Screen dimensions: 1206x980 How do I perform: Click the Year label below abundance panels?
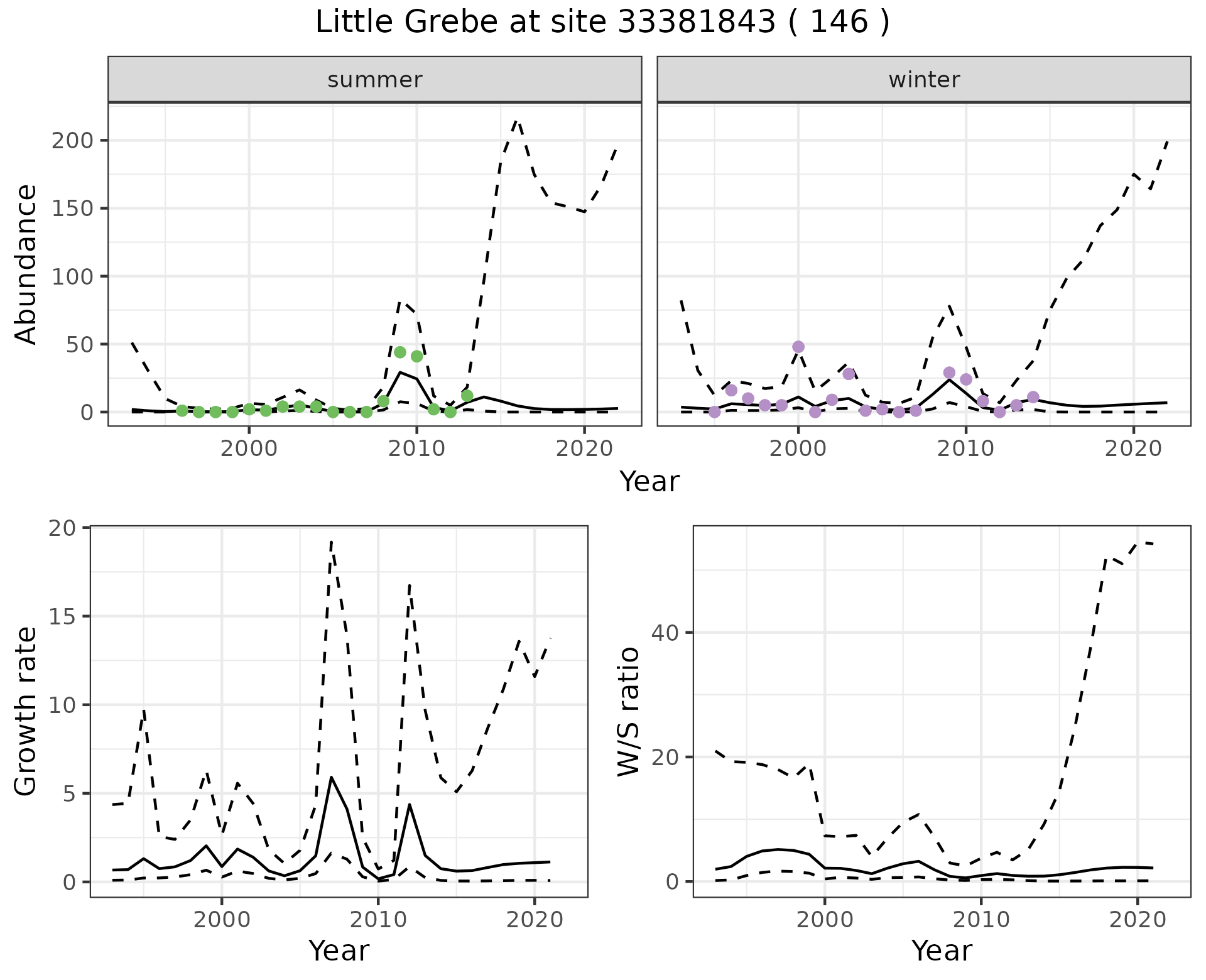(x=649, y=482)
